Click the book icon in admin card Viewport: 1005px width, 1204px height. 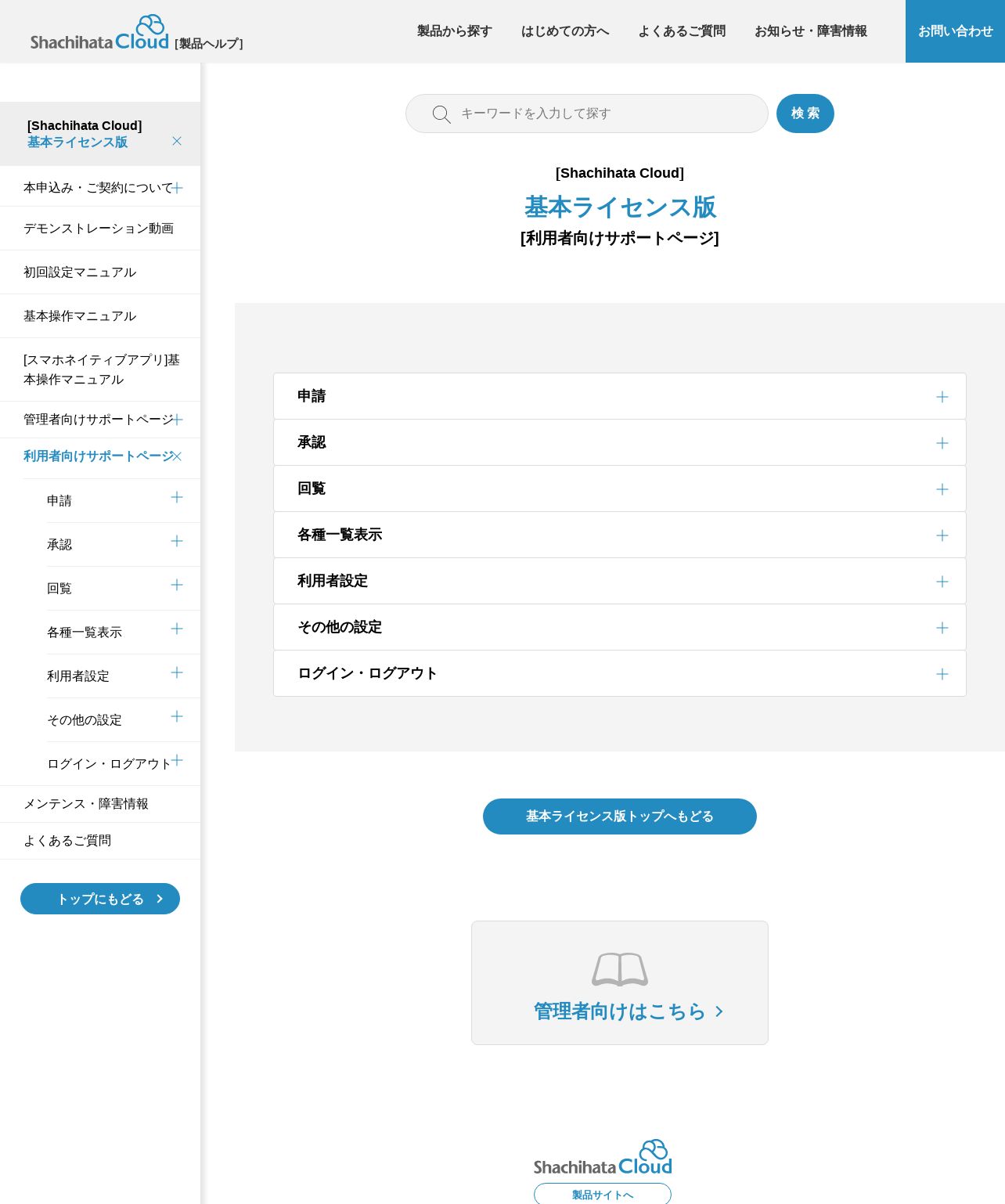(620, 969)
